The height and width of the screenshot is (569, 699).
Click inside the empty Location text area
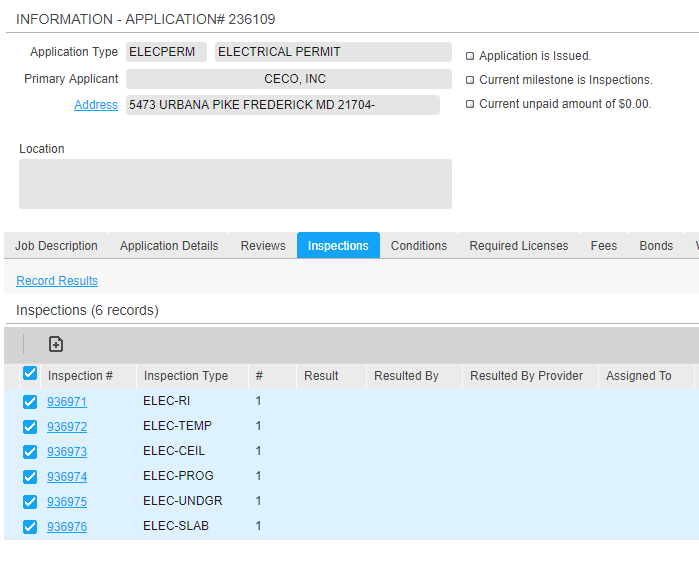(235, 184)
